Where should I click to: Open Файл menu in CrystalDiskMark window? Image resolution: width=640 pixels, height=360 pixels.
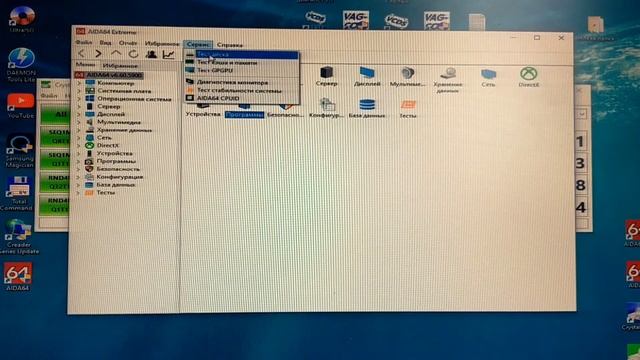click(x=49, y=95)
